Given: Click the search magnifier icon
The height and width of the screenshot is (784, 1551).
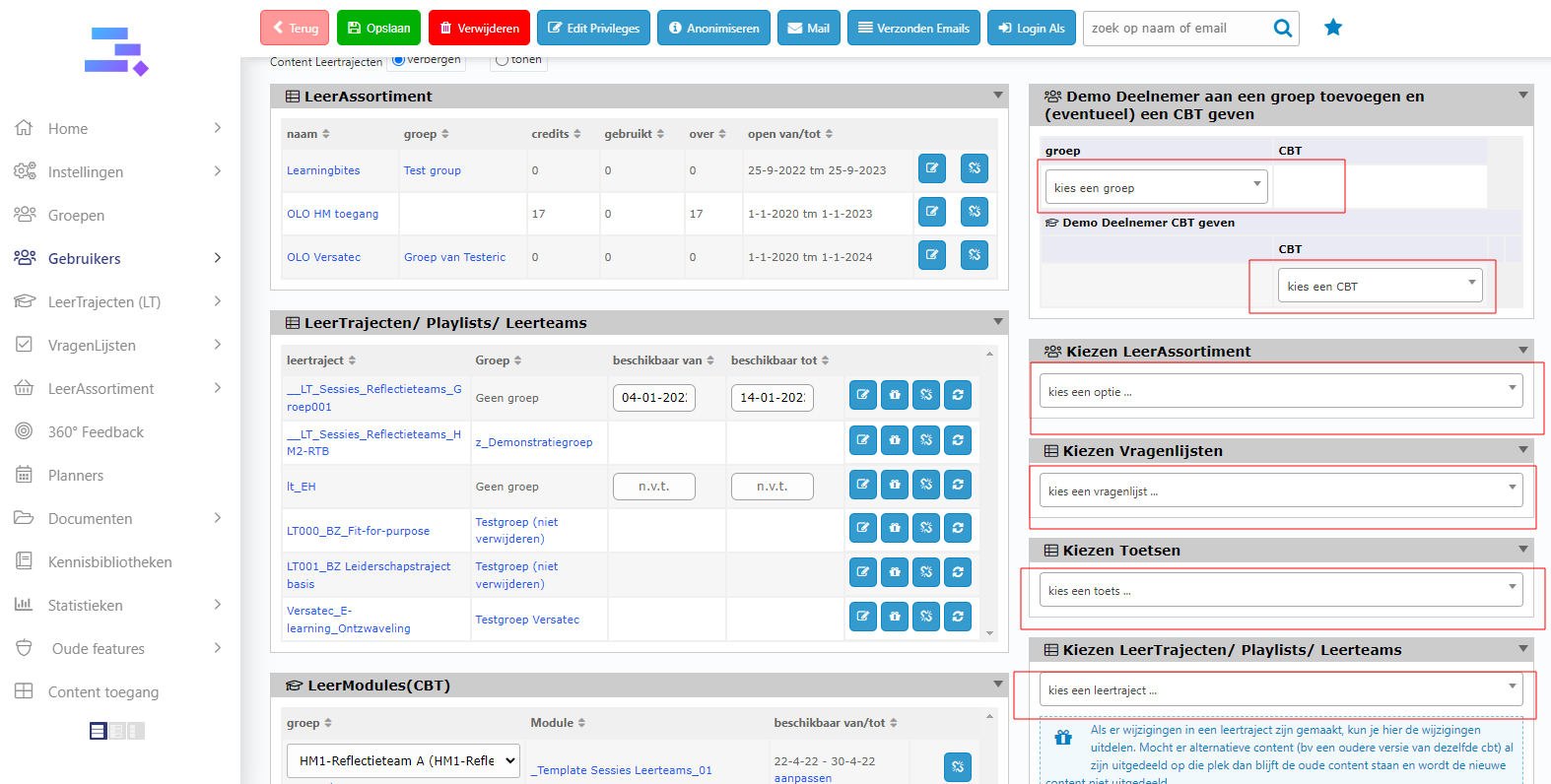Looking at the screenshot, I should (1282, 29).
